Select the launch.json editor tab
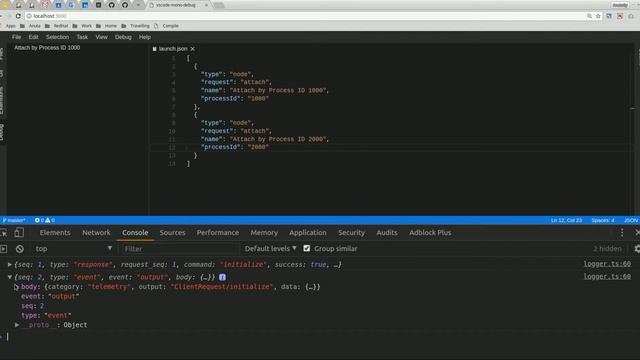640x360 pixels. click(x=173, y=49)
